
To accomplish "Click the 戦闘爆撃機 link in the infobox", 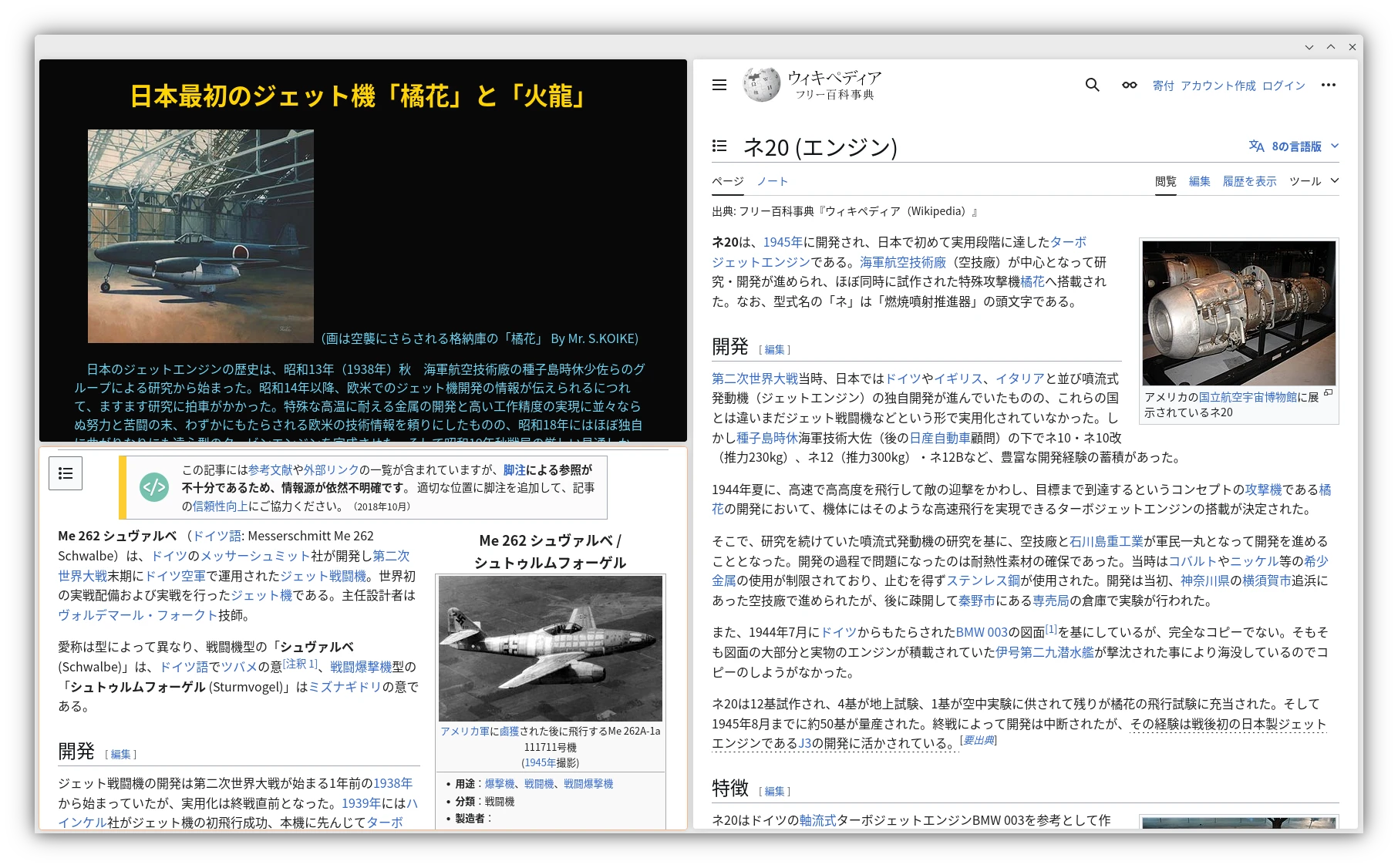I will (588, 783).
